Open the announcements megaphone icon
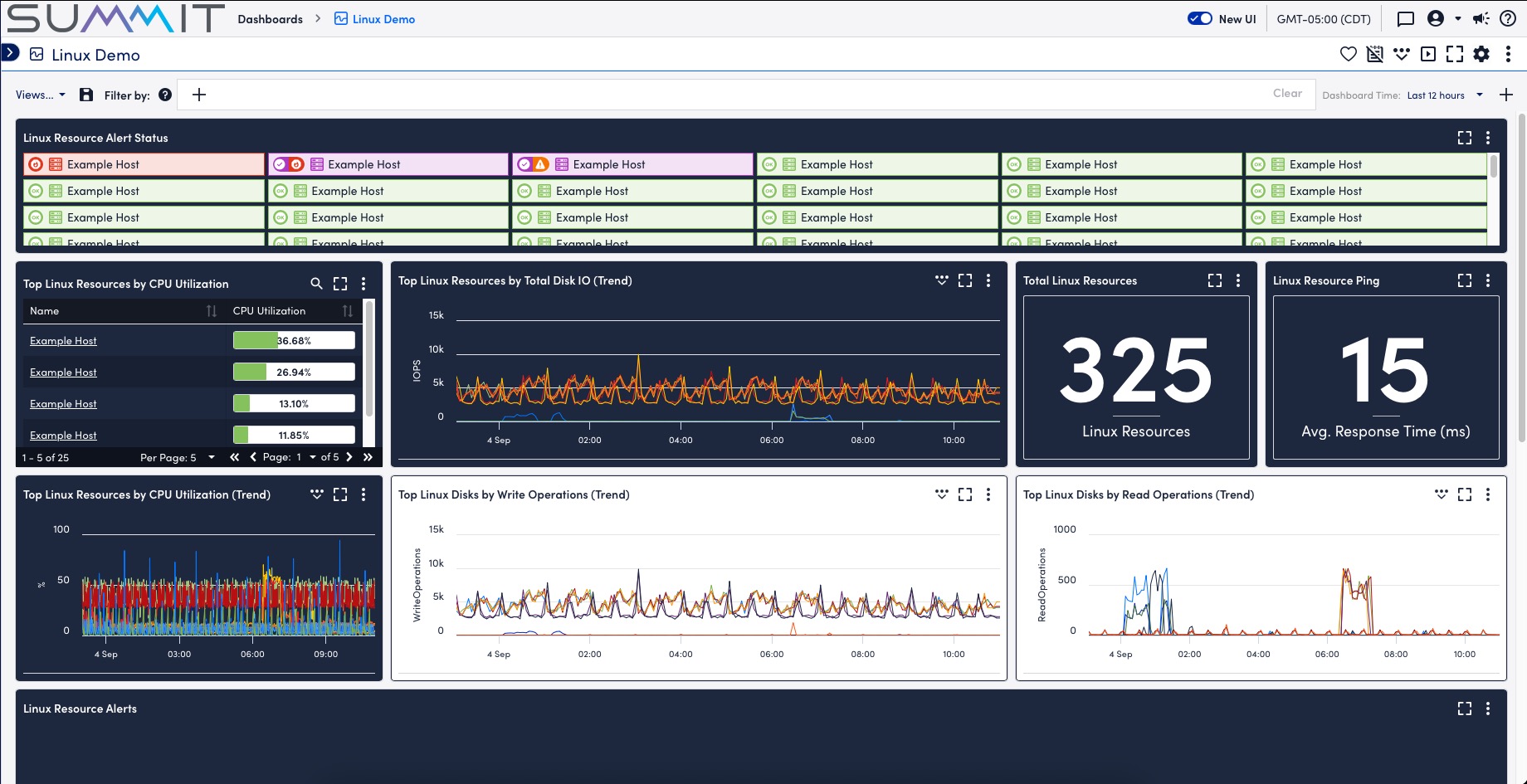 tap(1481, 18)
